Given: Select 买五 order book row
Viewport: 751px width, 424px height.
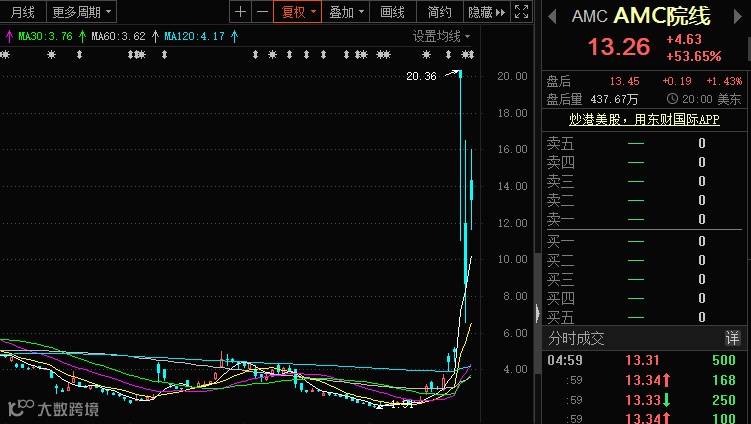Looking at the screenshot, I should tap(642, 317).
